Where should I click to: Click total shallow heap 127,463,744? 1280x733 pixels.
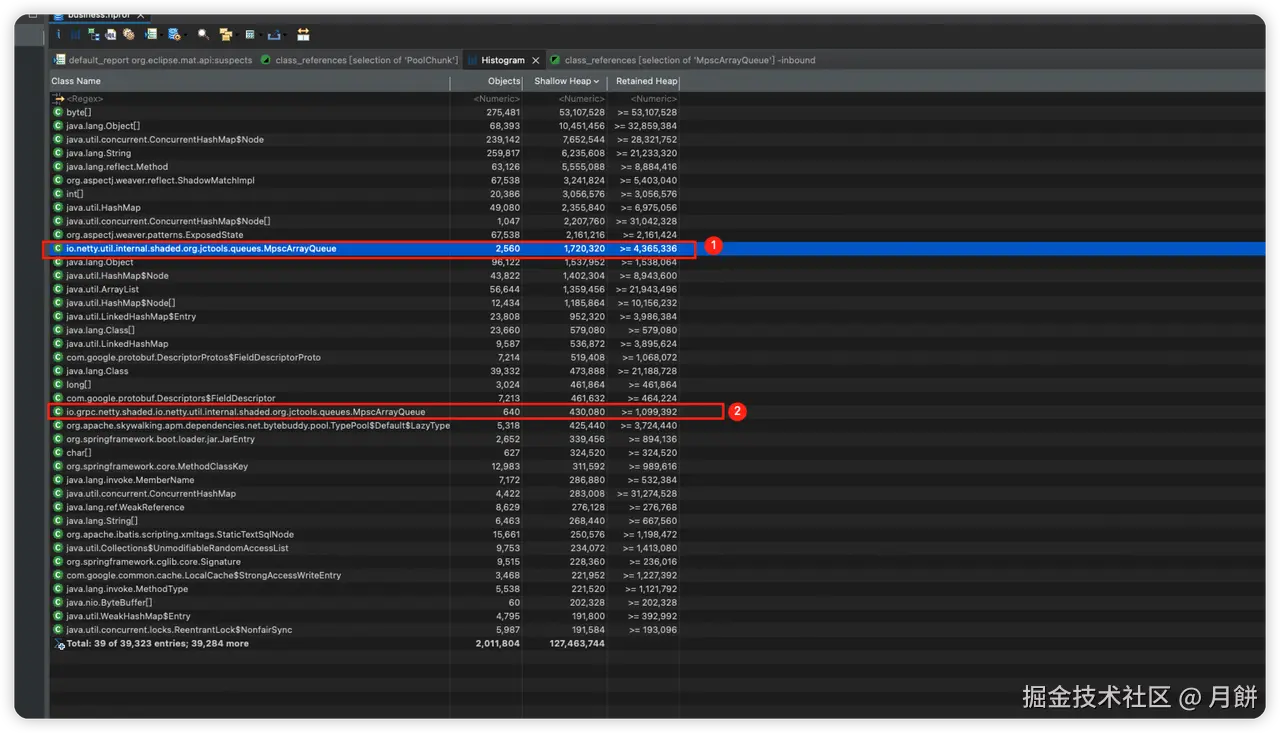(x=578, y=644)
